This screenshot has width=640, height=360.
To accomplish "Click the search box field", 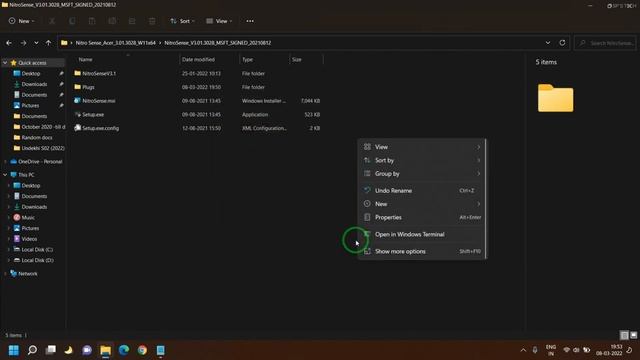I will point(606,43).
